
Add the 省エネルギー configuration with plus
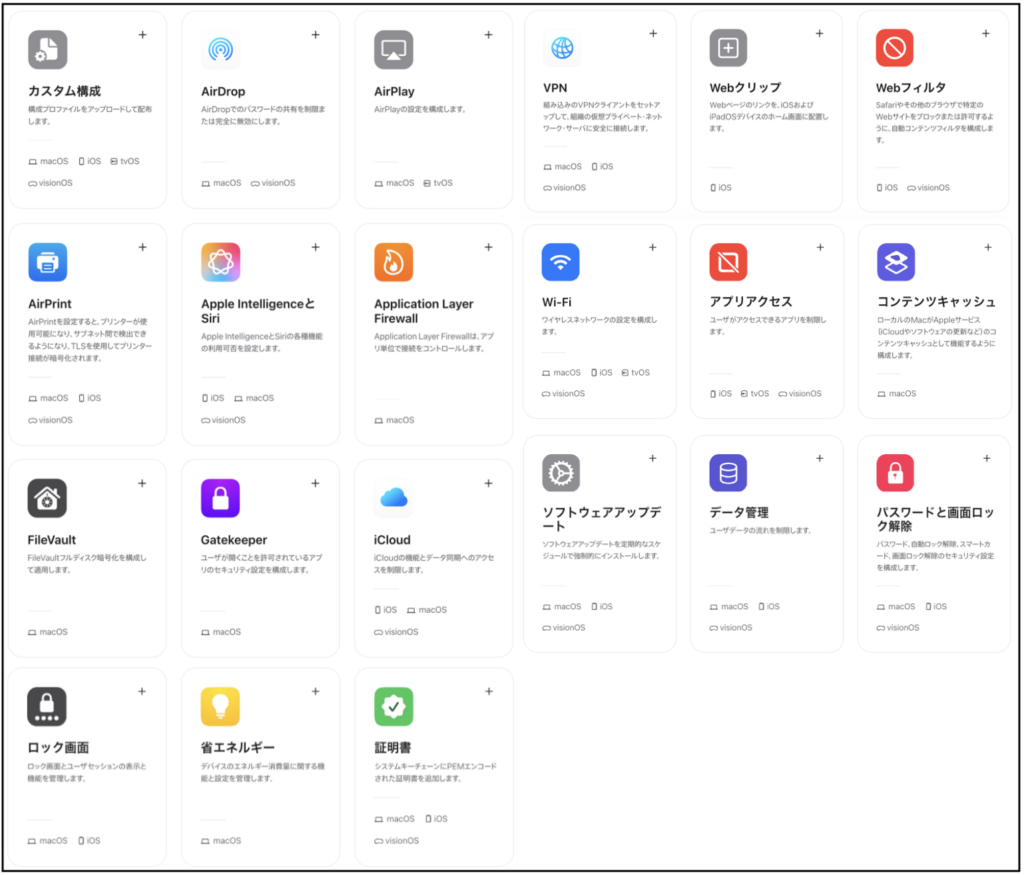(315, 692)
